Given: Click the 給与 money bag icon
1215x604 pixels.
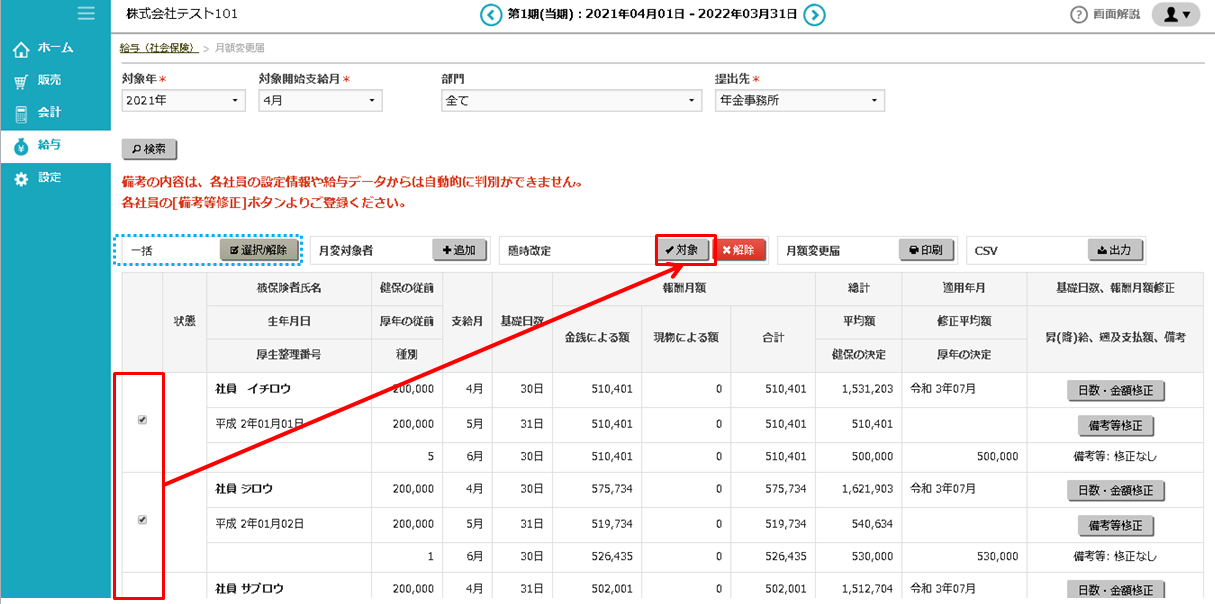Looking at the screenshot, I should 21,146.
